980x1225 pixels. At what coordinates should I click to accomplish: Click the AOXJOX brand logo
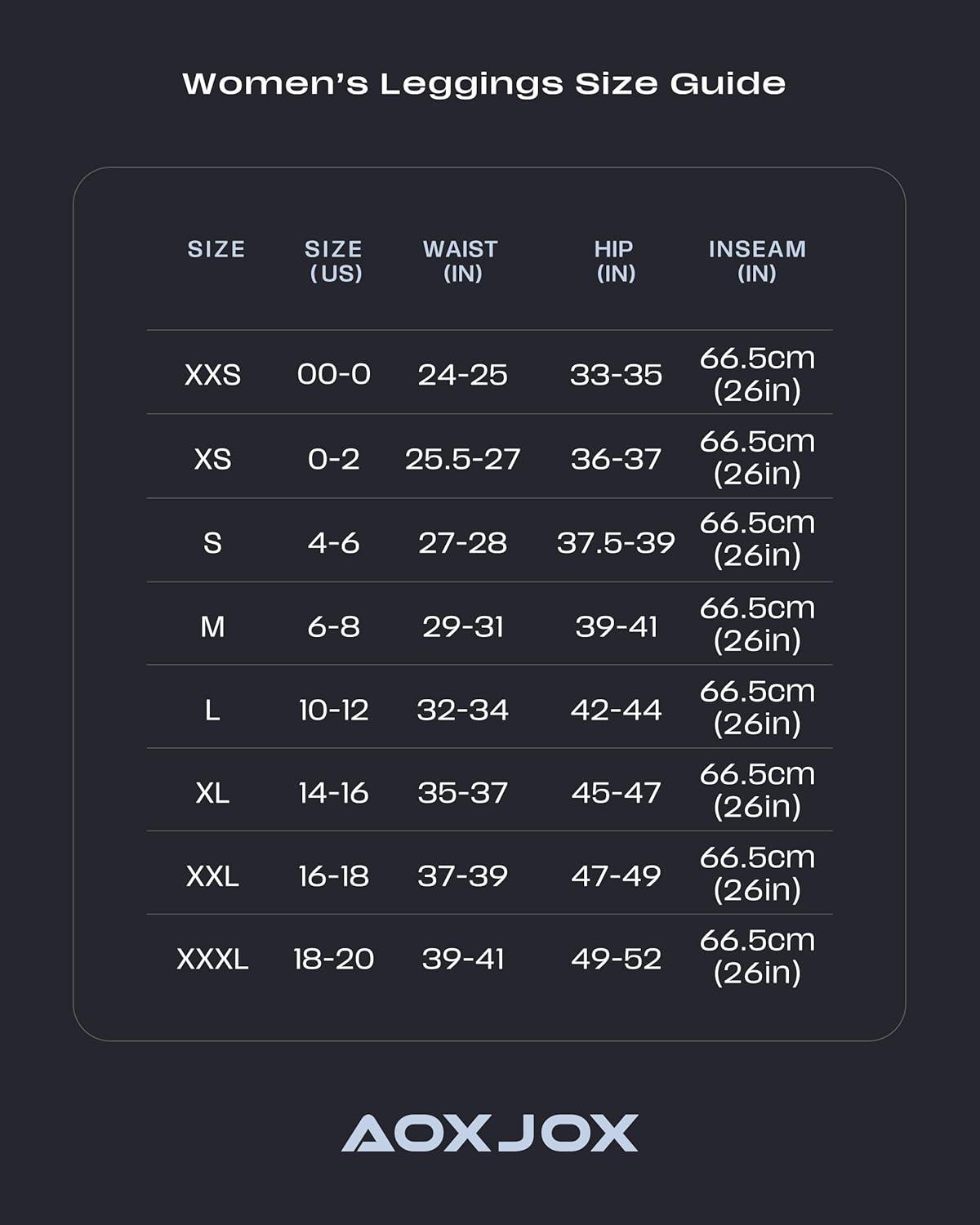coord(489,1133)
